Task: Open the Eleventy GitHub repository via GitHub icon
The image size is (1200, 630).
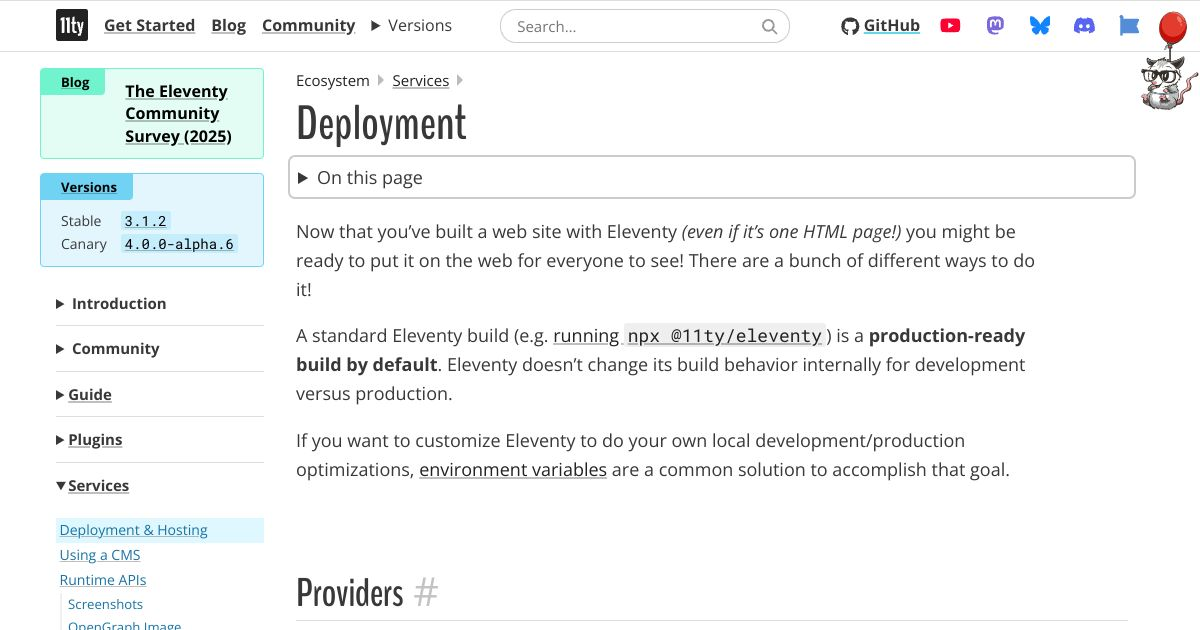Action: [849, 25]
